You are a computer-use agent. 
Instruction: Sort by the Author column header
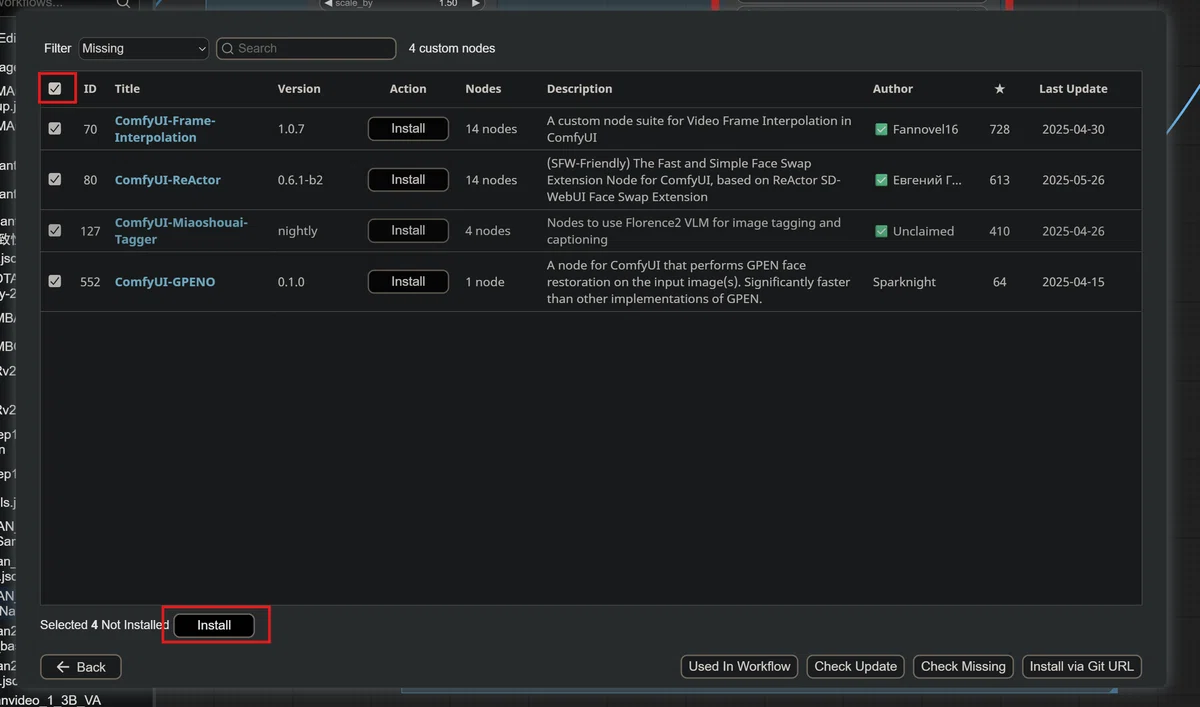[893, 89]
